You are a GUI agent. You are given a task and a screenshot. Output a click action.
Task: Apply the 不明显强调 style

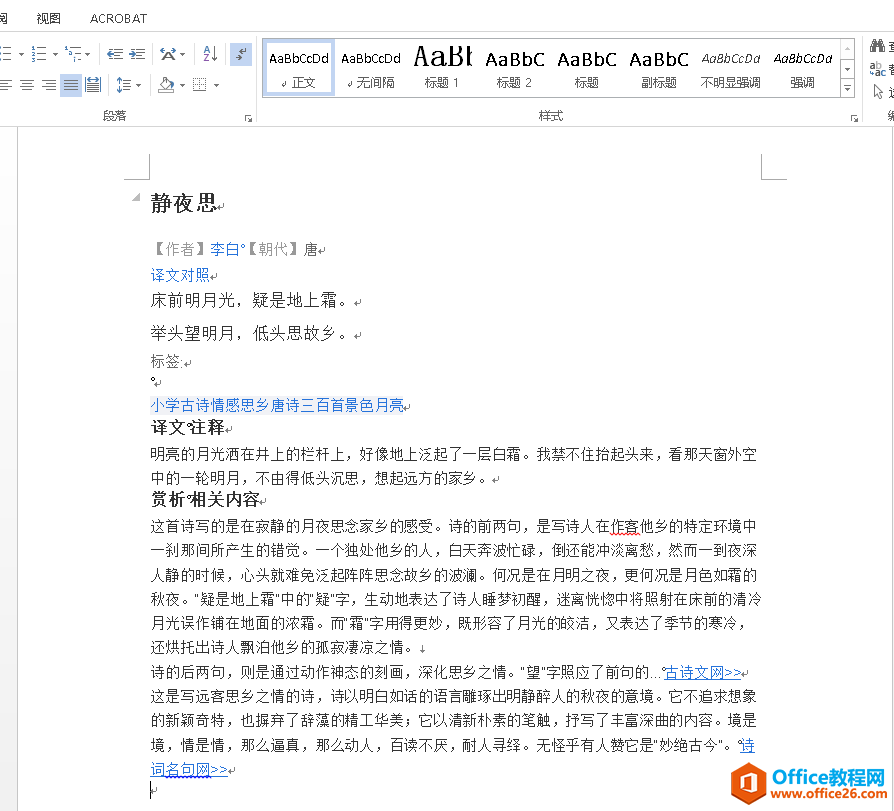click(730, 68)
